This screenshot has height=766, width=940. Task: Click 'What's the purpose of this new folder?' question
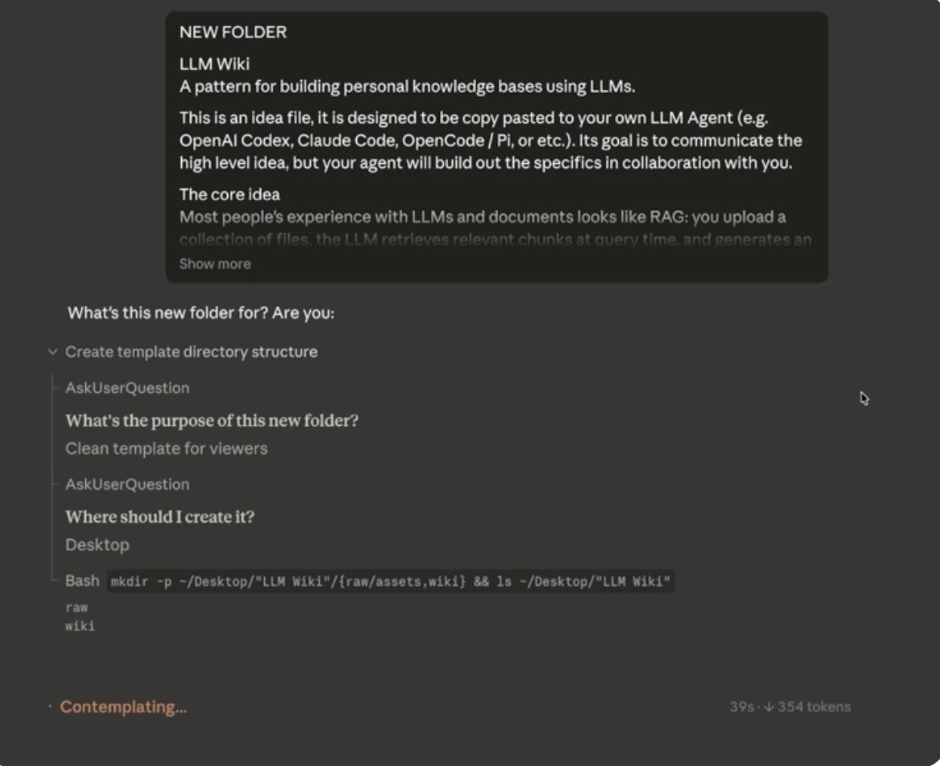(x=212, y=421)
